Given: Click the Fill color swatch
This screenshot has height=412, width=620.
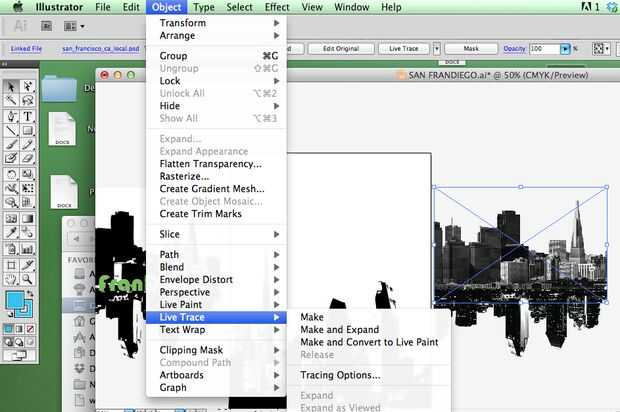Looking at the screenshot, I should pos(14,300).
